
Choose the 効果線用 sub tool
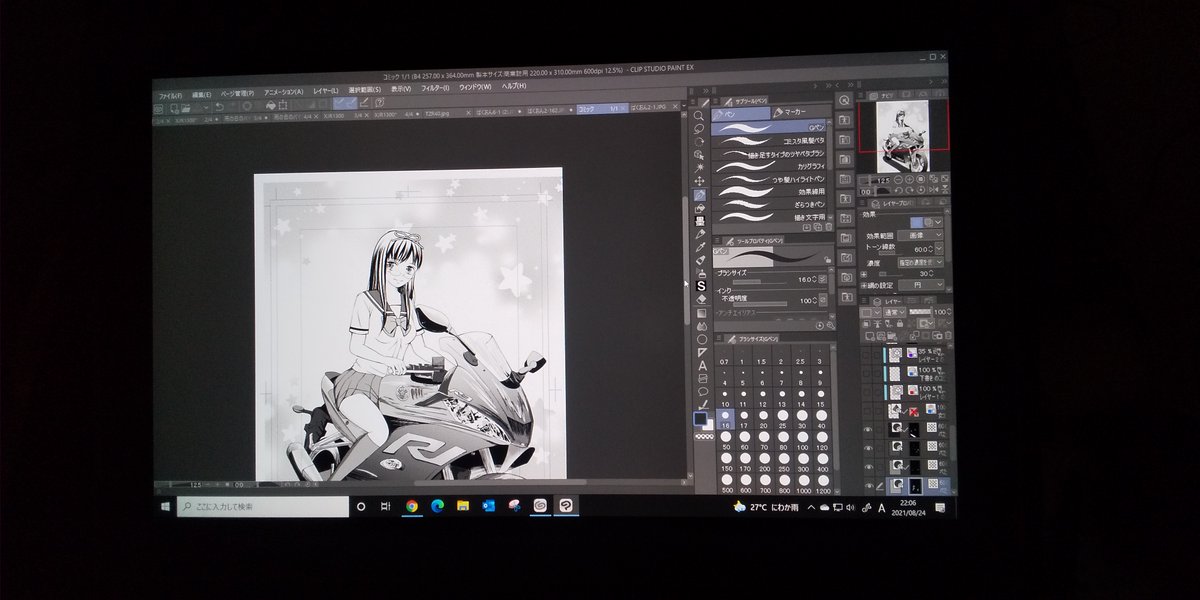769,191
